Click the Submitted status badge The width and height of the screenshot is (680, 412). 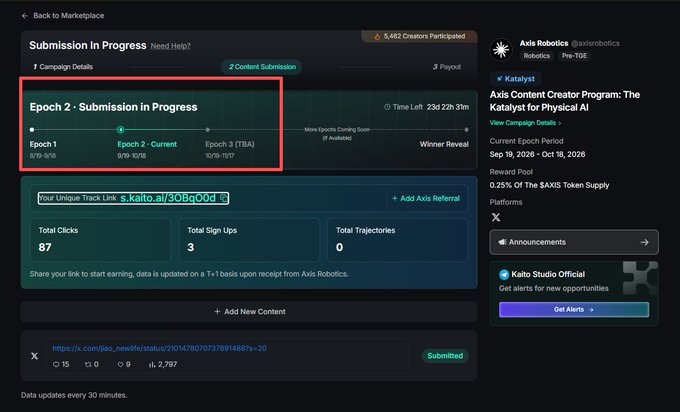point(445,356)
